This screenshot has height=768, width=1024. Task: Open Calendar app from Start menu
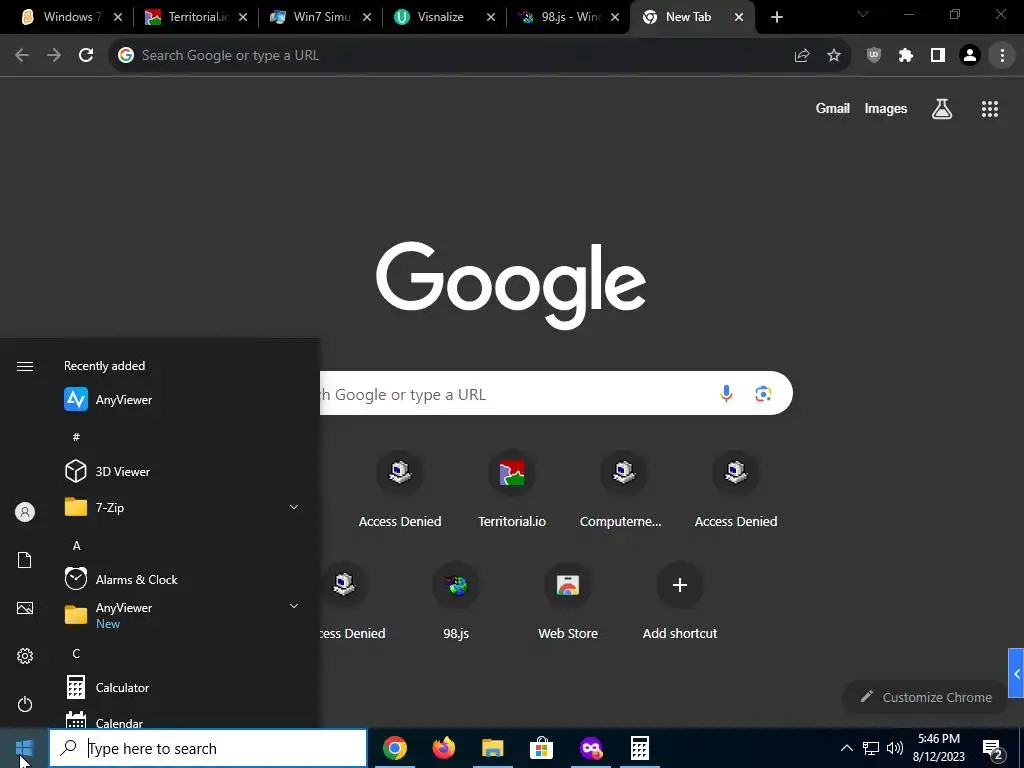click(x=184, y=720)
